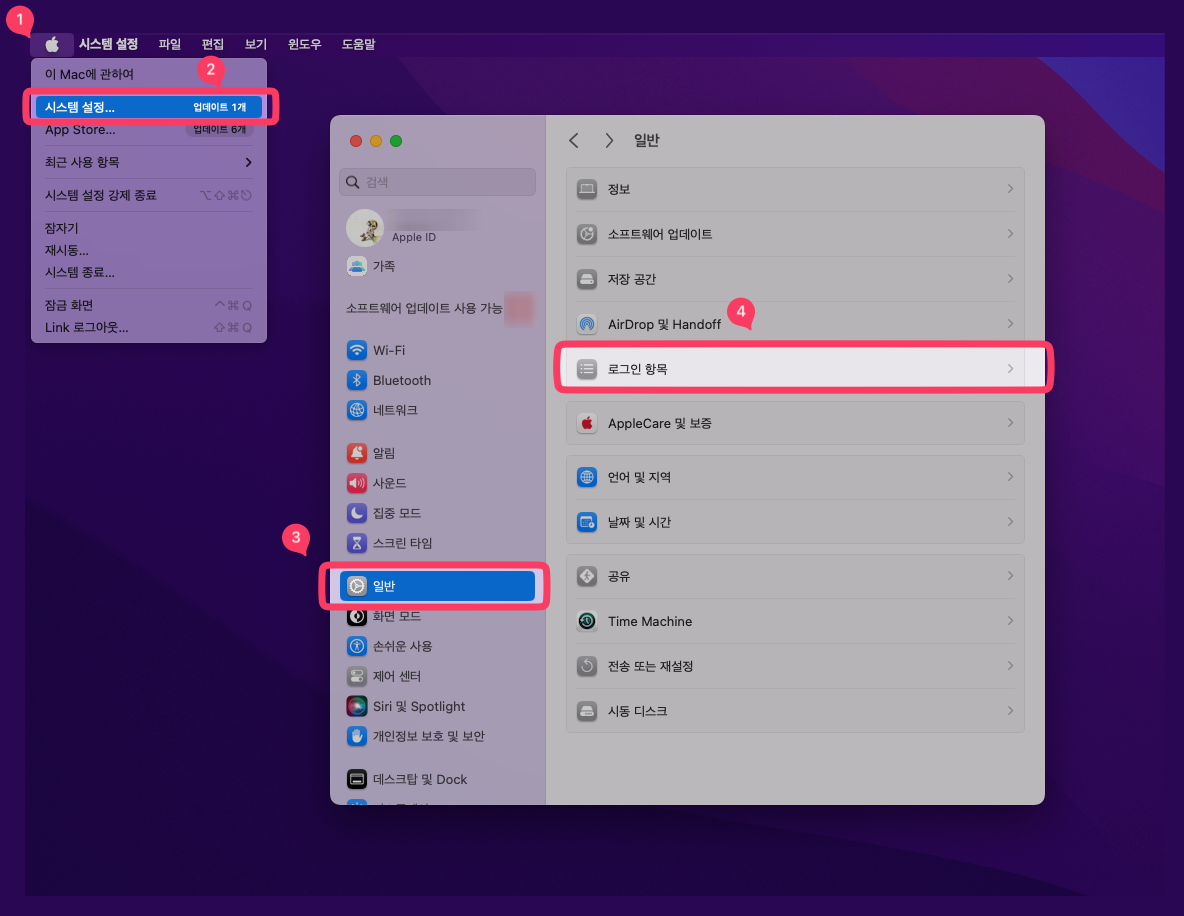
Task: Open the 날짜 및 시간 row chevron
Action: click(x=1010, y=522)
